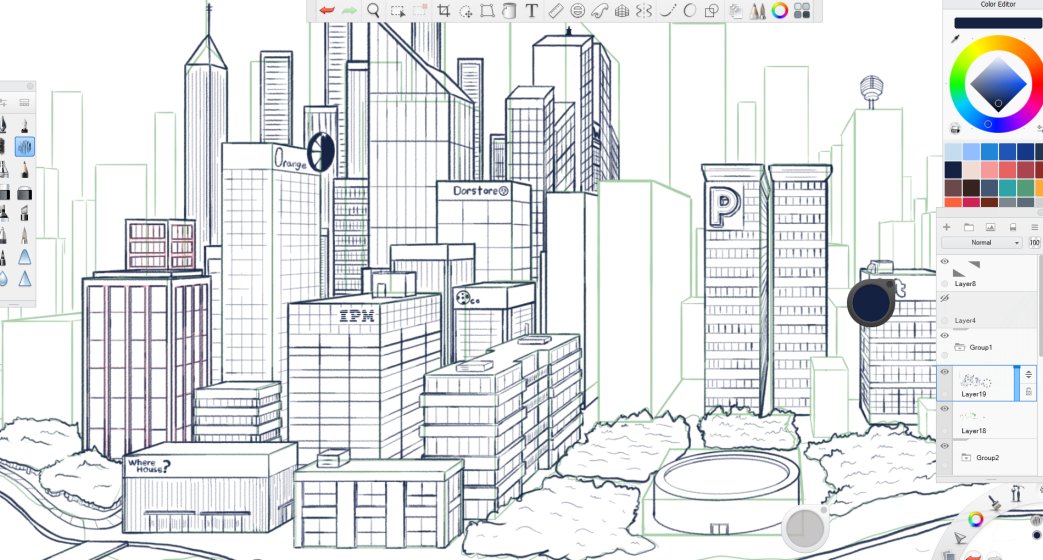This screenshot has width=1043, height=560.
Task: Show hidden Layer4 via eye icon
Action: tap(945, 299)
